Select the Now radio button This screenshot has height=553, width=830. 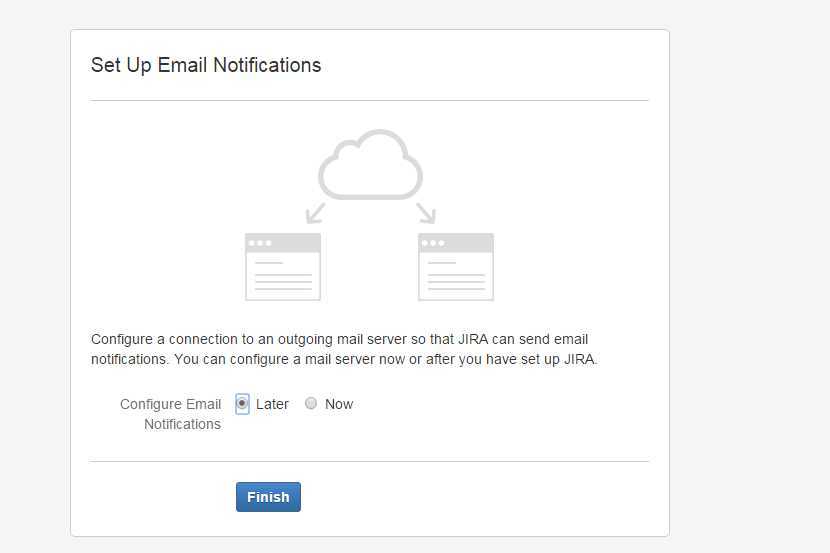[311, 404]
